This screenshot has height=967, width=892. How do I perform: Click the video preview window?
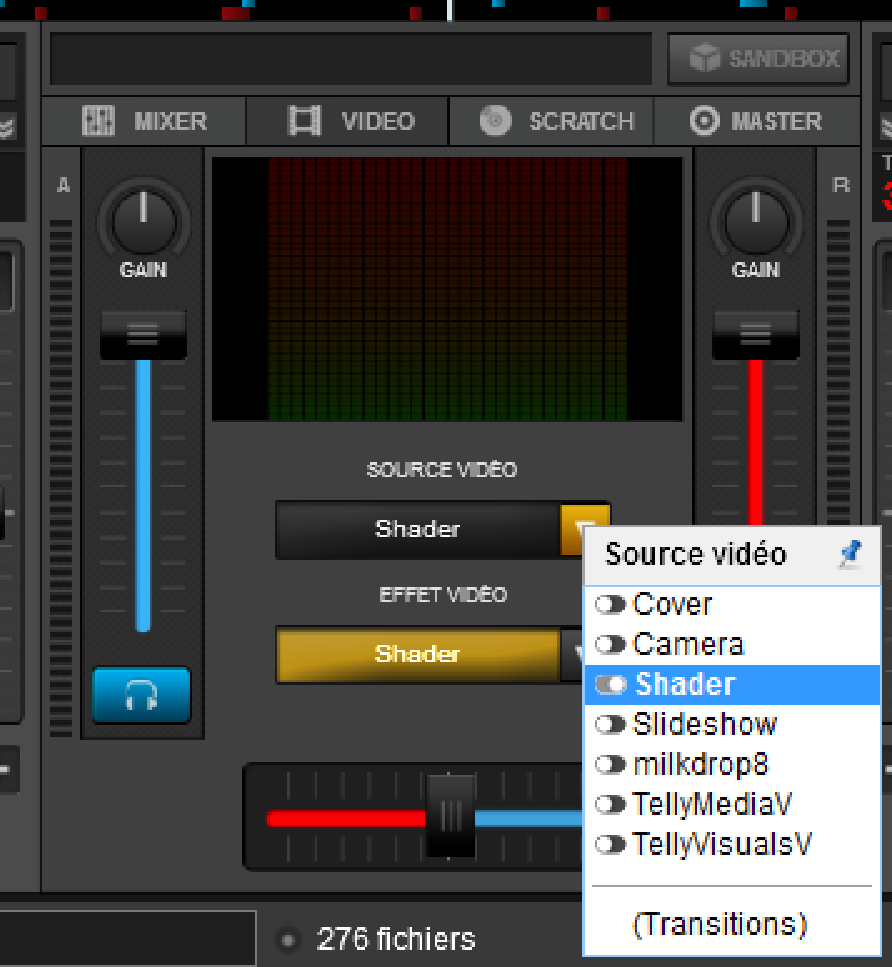(x=447, y=288)
